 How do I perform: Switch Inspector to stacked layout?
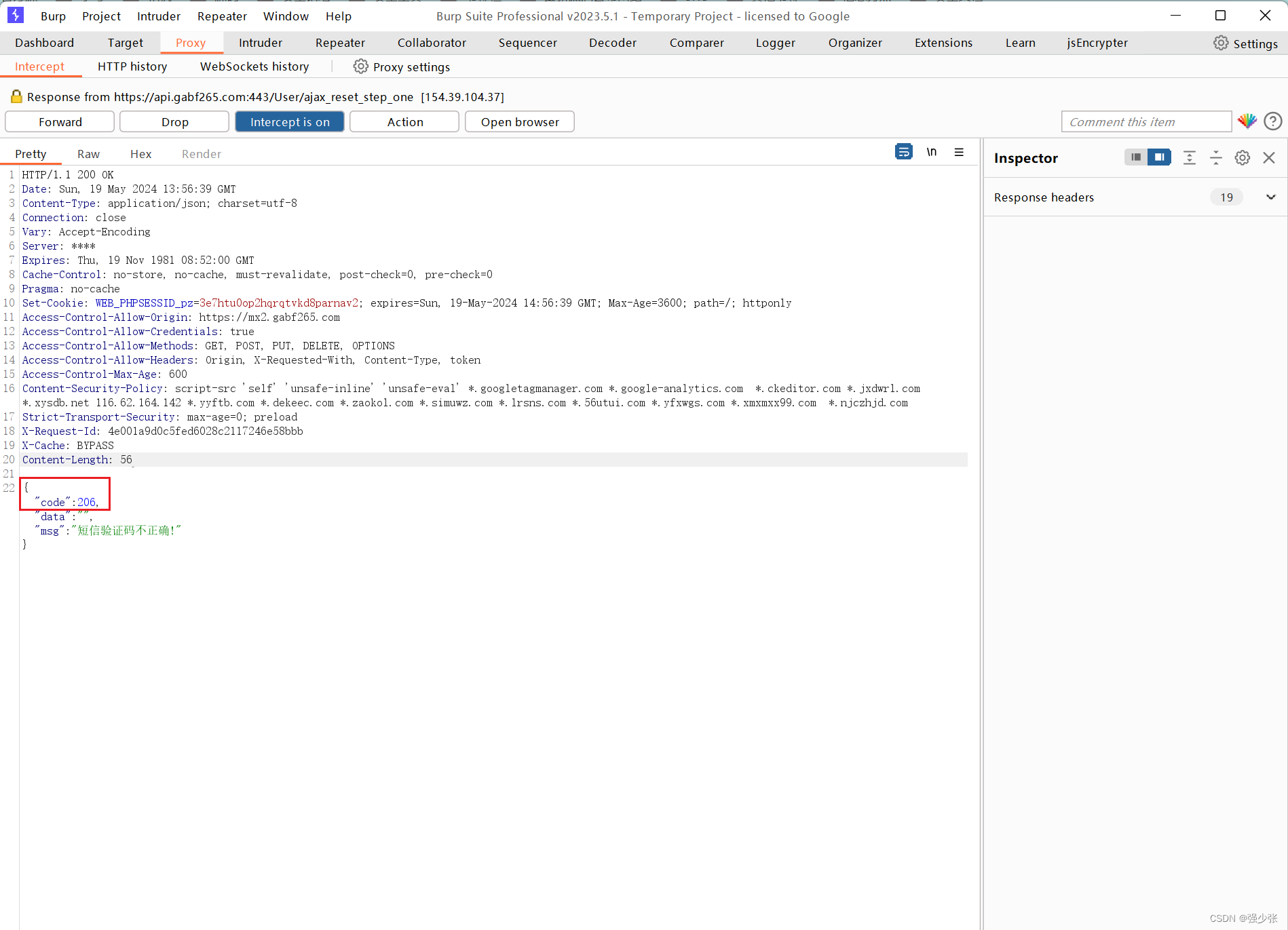click(x=1136, y=157)
